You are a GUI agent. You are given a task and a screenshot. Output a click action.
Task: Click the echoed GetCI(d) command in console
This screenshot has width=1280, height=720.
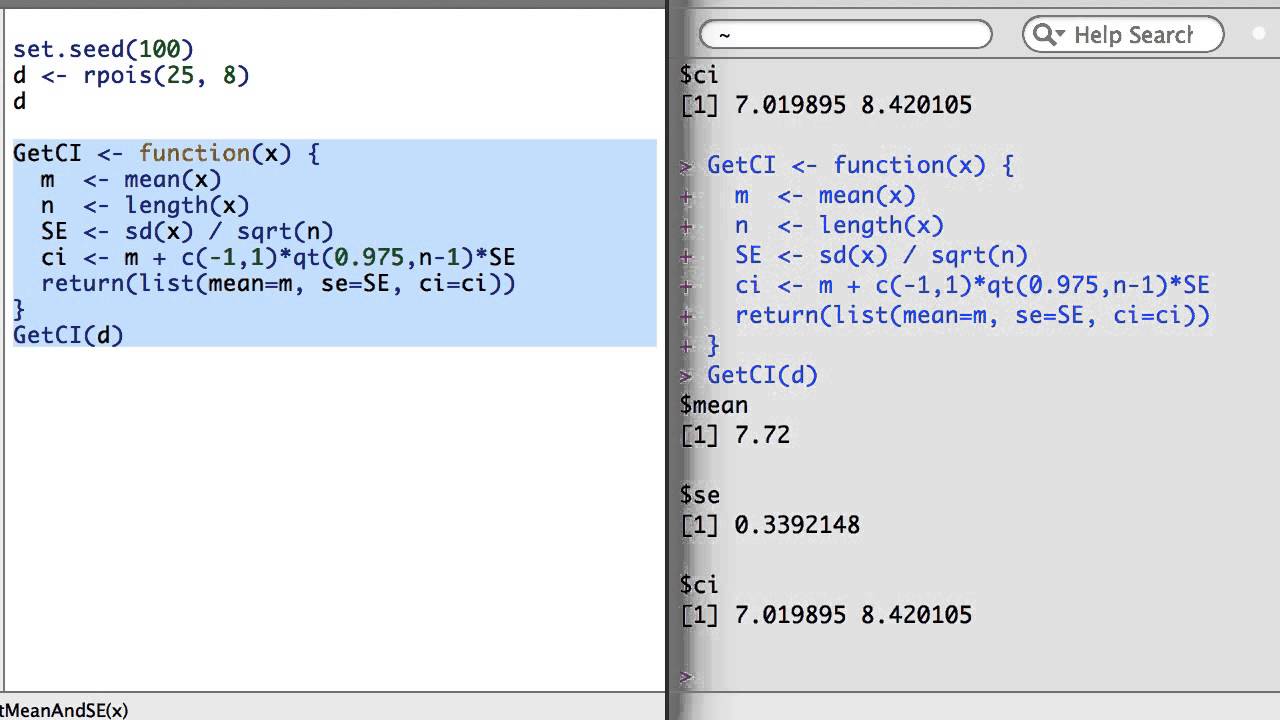pos(762,375)
